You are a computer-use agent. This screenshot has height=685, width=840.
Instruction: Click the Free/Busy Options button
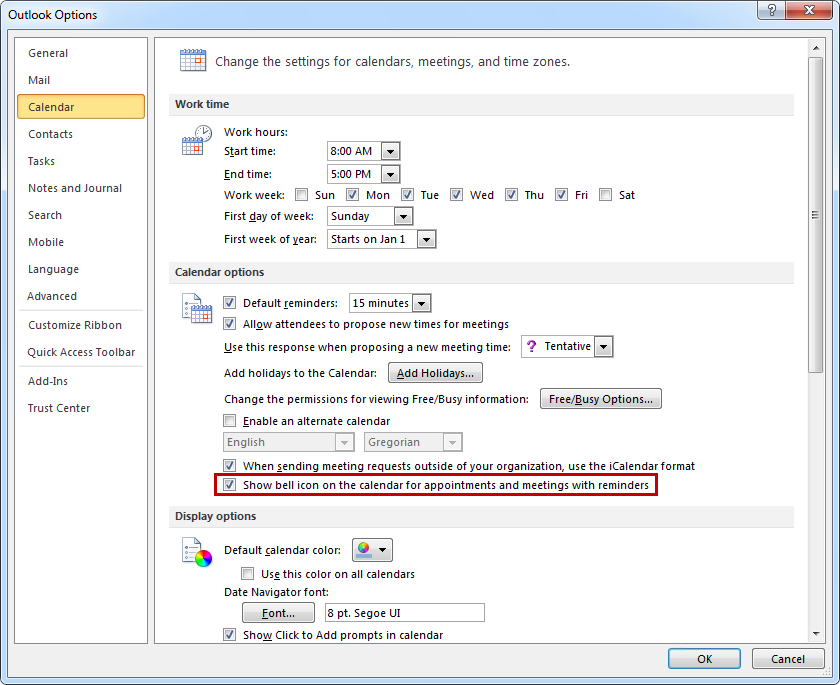click(601, 399)
